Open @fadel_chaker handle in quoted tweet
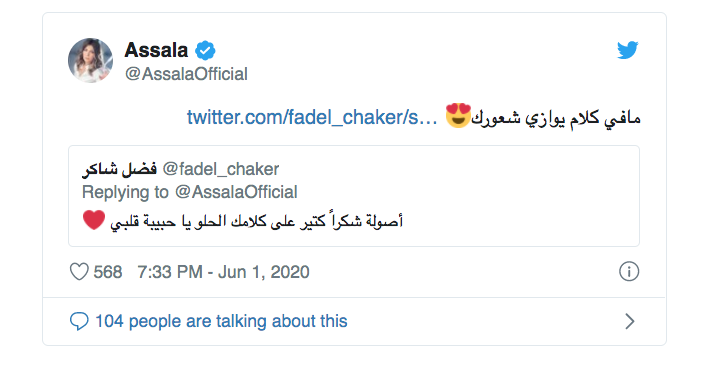Image resolution: width=710 pixels, height=367 pixels. pos(221,169)
